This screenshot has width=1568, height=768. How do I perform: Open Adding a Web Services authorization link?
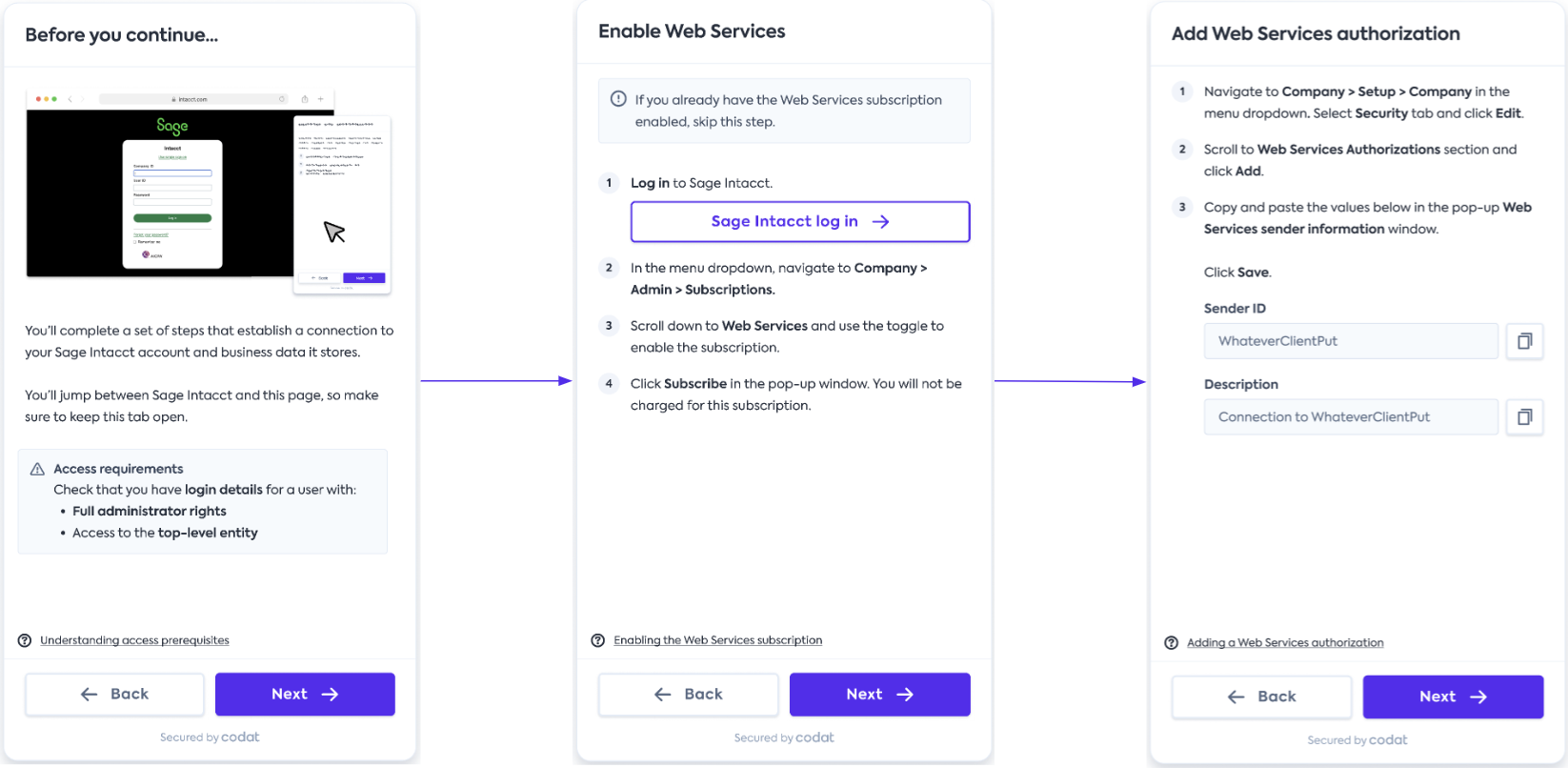(1285, 643)
